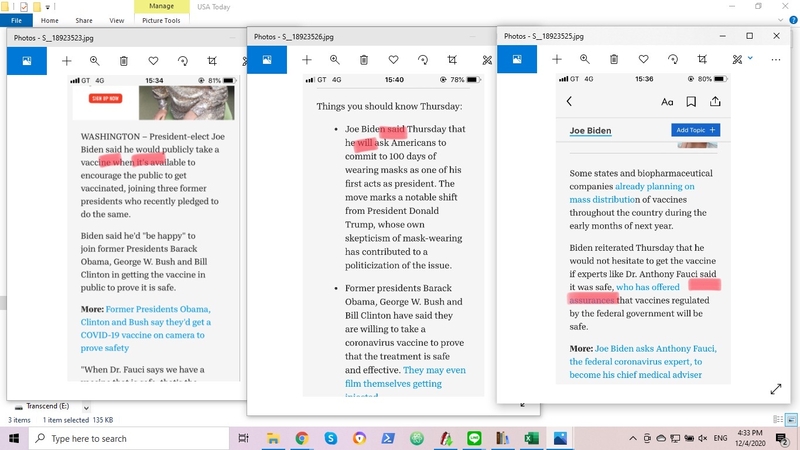Open Google Chrome from taskbar
This screenshot has height=450, width=800.
302,438
